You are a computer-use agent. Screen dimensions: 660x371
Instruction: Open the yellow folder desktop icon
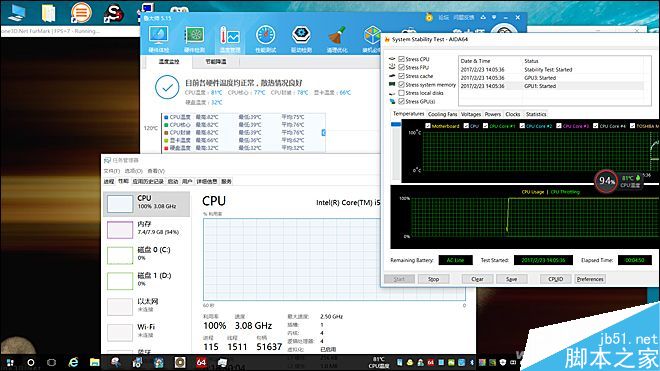48,13
